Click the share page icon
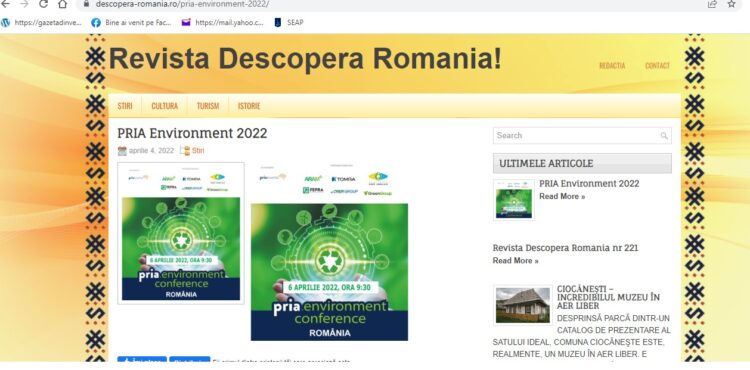The width and height of the screenshot is (750, 370). pos(713,4)
